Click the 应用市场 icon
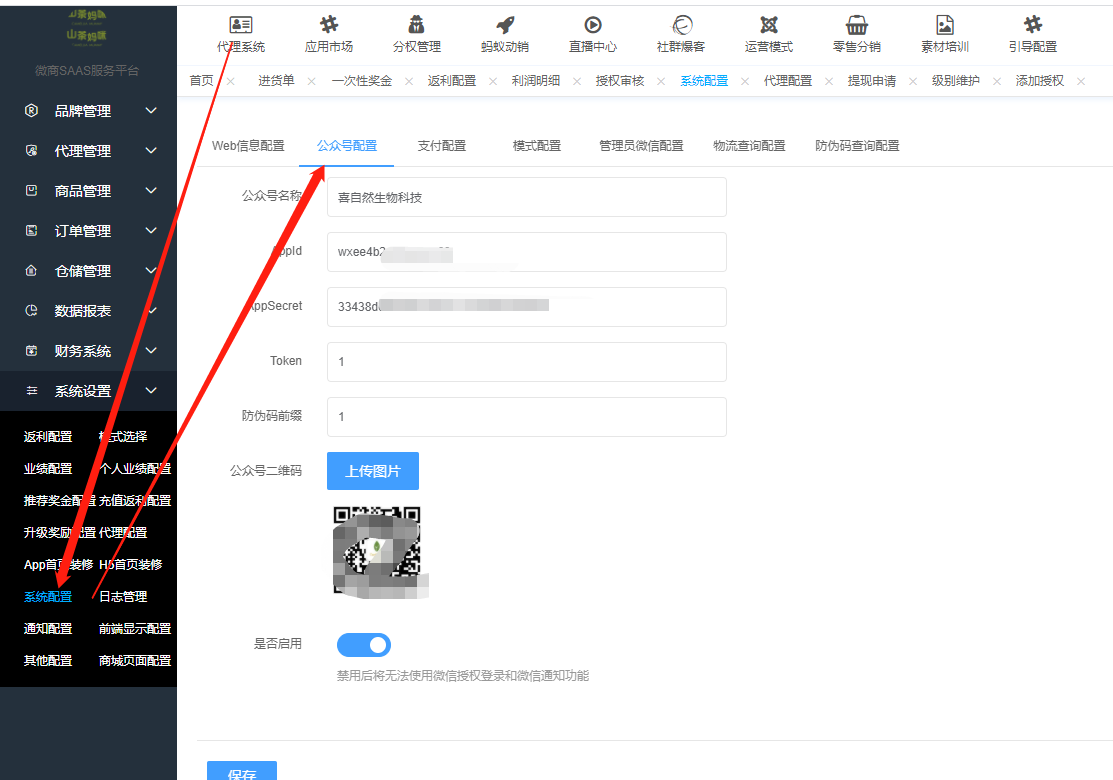This screenshot has height=780, width=1113. pyautogui.click(x=329, y=26)
